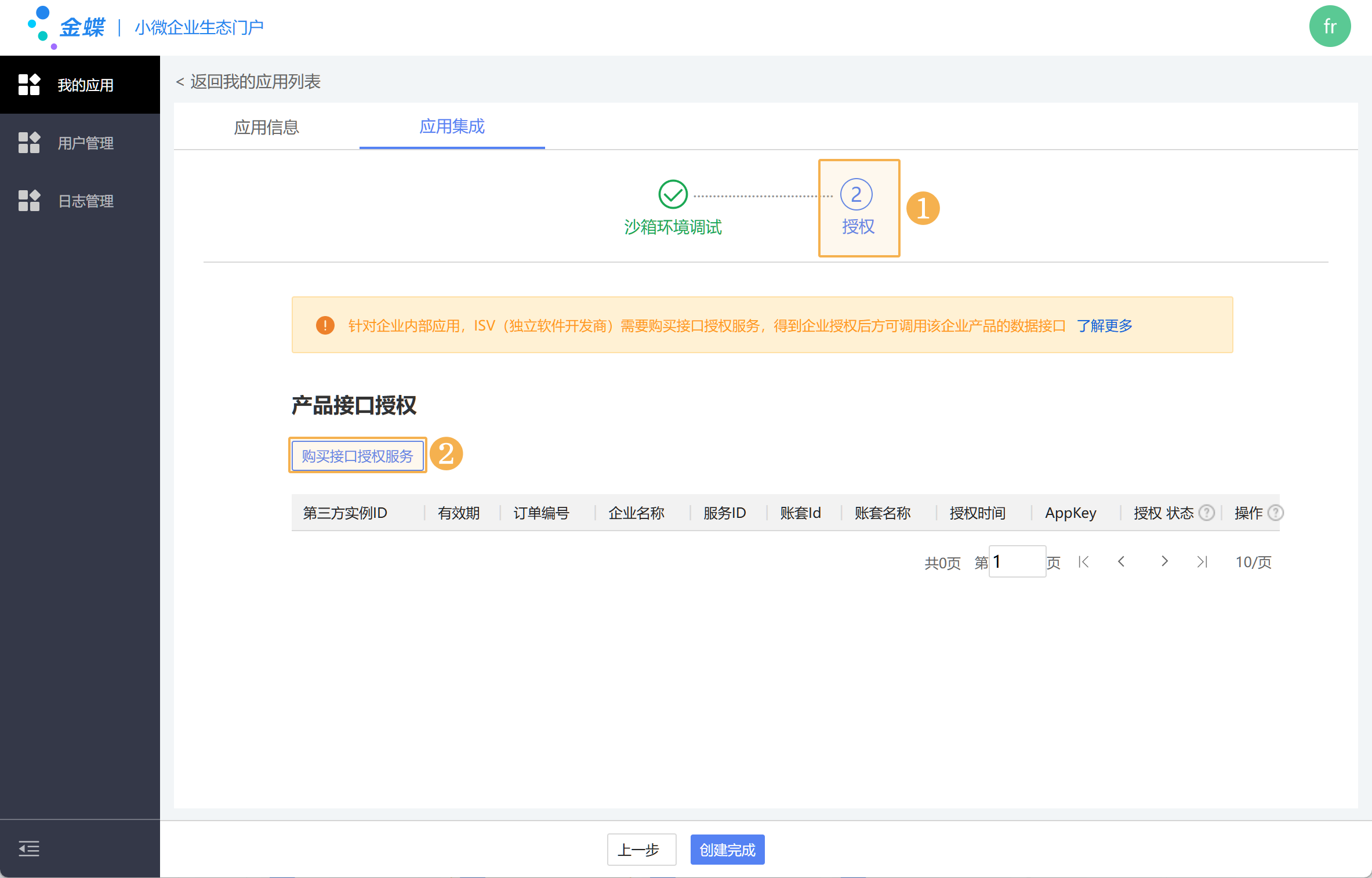
Task: Select the 应用集成 tab
Action: tap(452, 126)
